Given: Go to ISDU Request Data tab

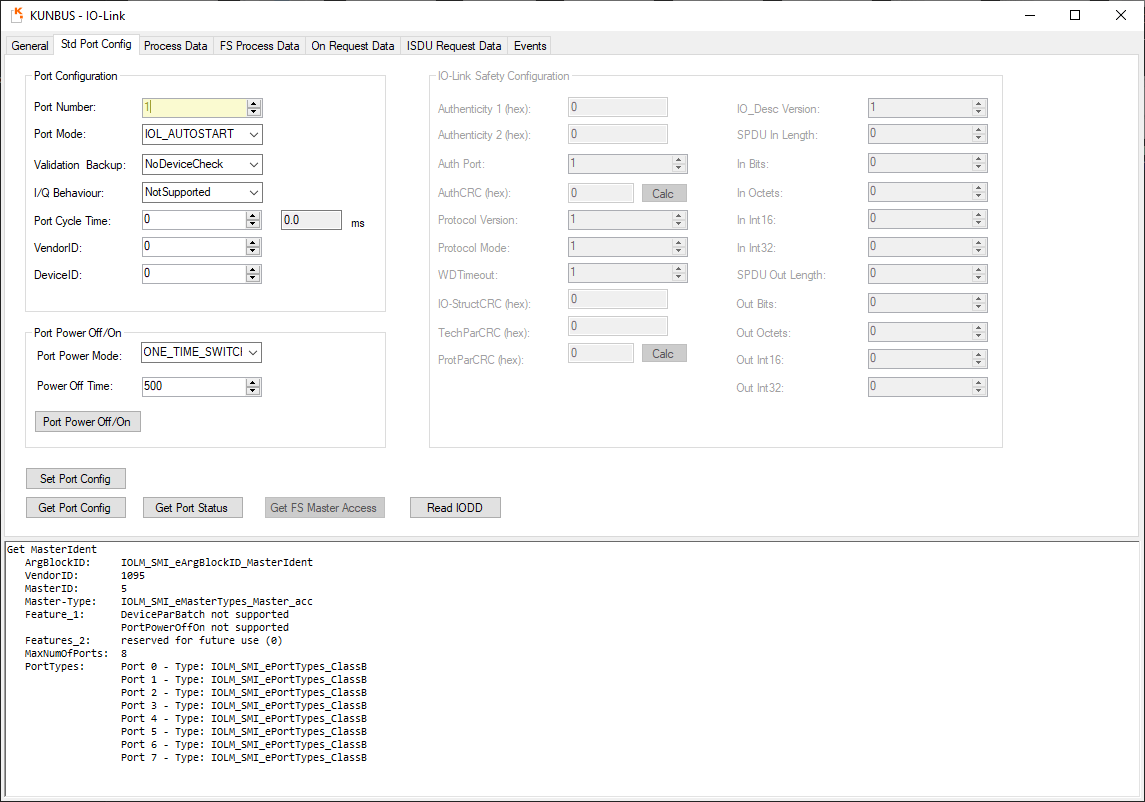Looking at the screenshot, I should pos(454,46).
